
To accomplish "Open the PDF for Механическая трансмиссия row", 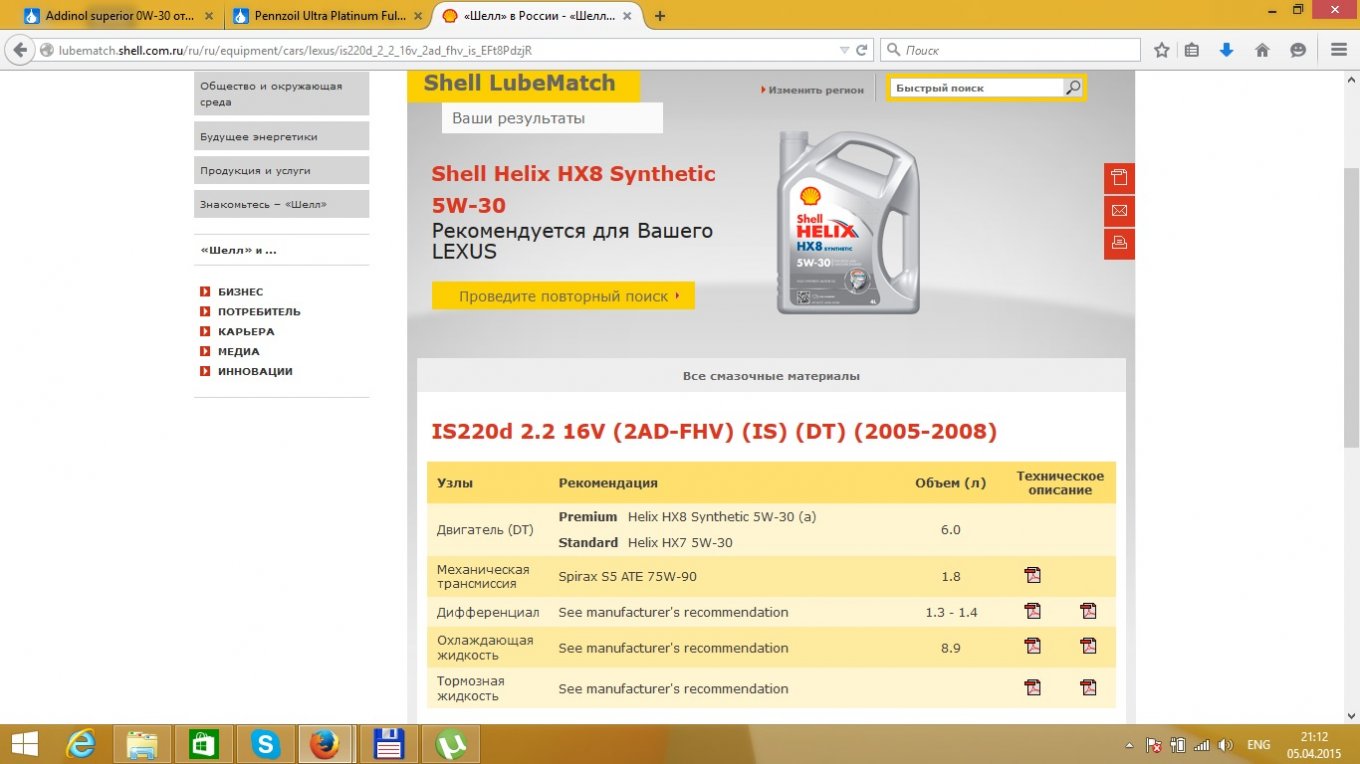I will 1032,575.
